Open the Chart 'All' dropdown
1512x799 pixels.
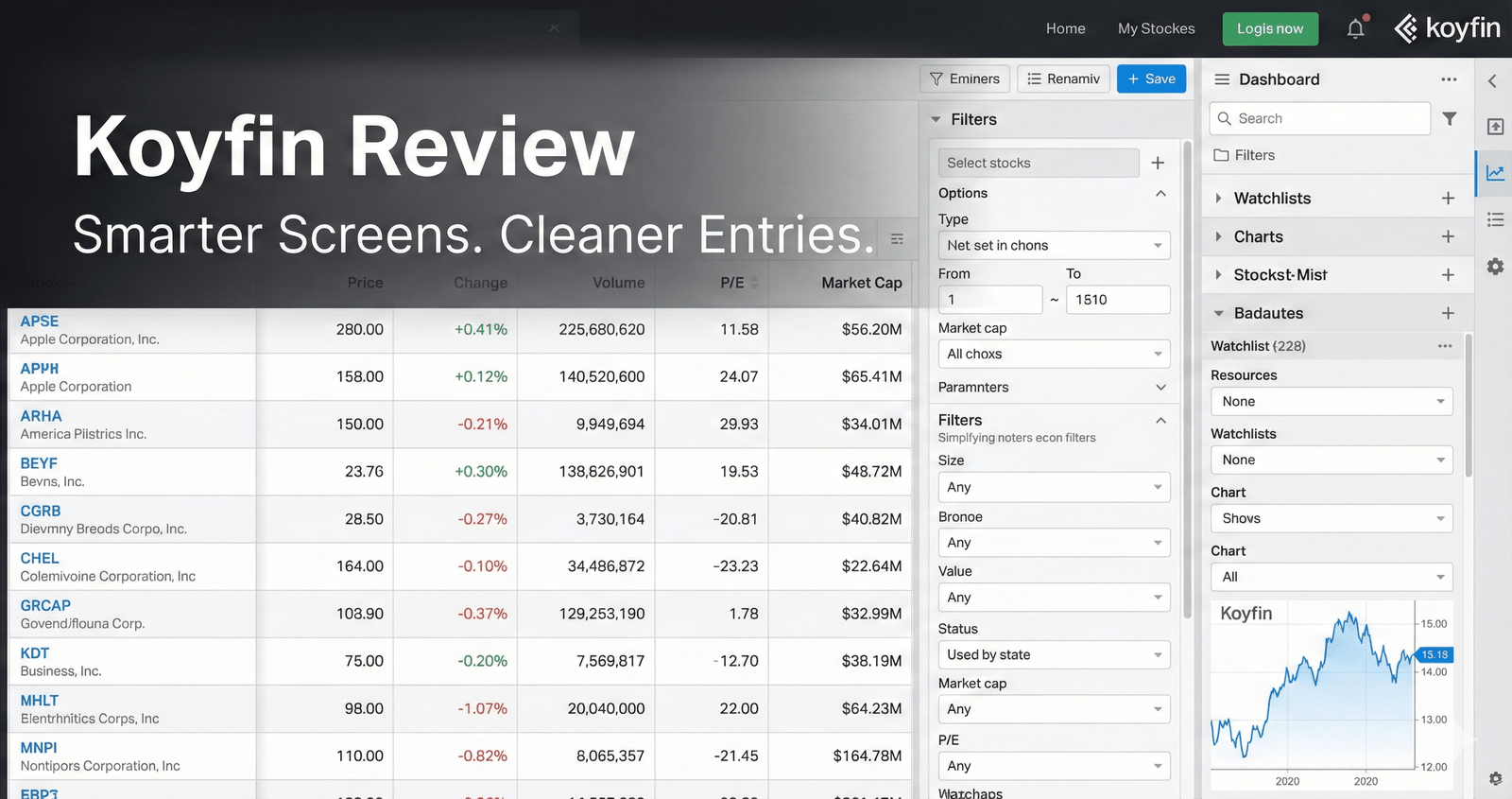1332,577
